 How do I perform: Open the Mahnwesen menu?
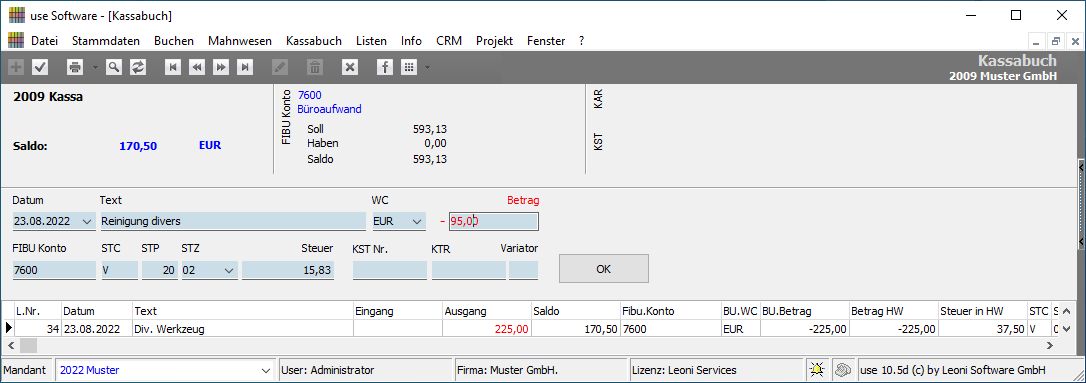pyautogui.click(x=240, y=41)
